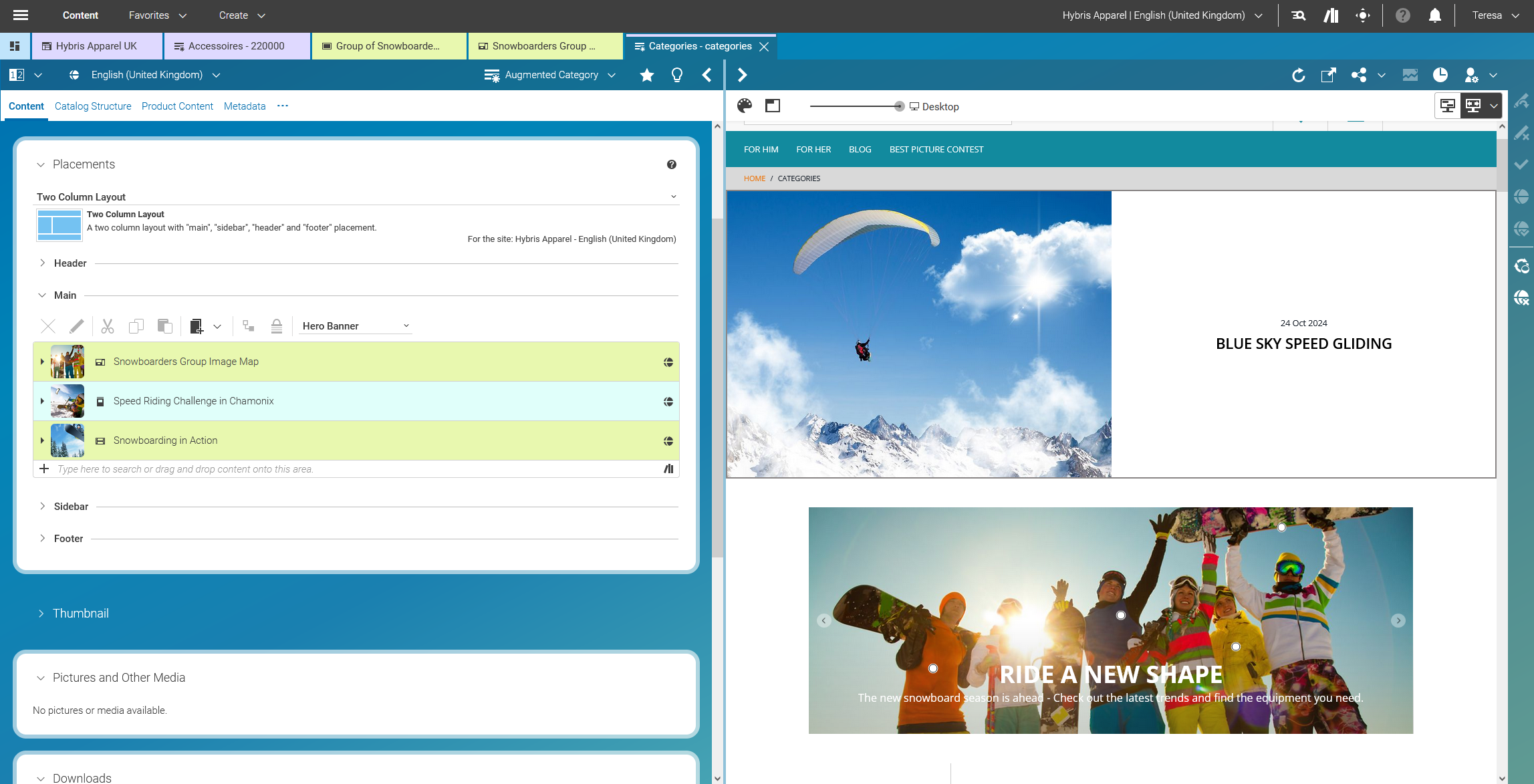Click the HOME breadcrumb link
This screenshot has height=784, width=1534.
point(755,178)
